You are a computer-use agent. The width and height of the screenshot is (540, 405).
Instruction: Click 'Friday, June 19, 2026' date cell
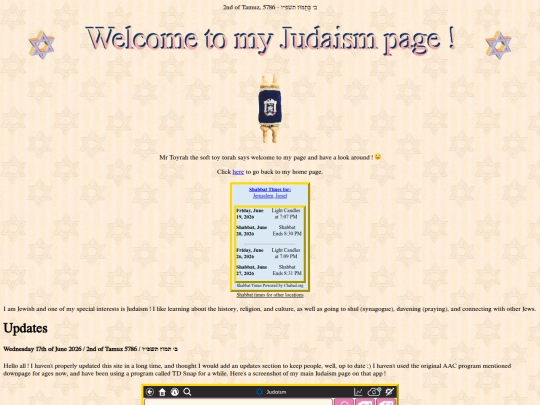250,214
